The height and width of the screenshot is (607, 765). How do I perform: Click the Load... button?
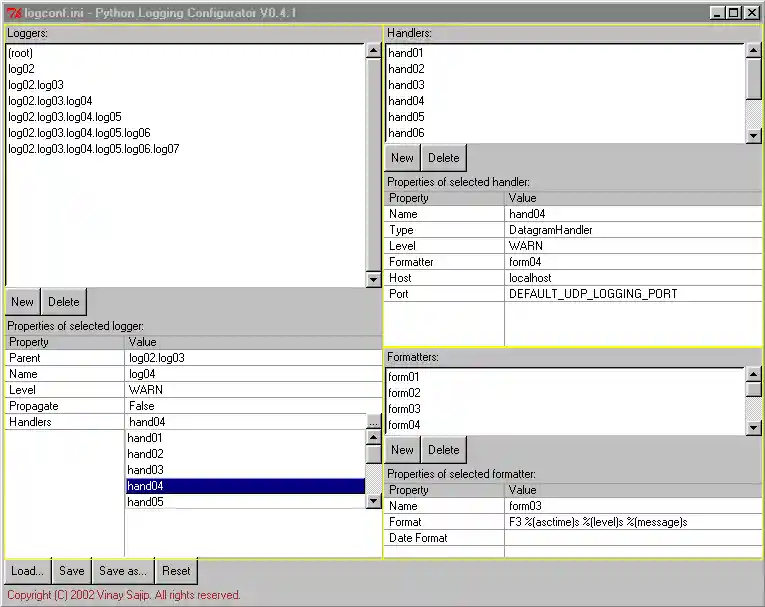pos(27,571)
